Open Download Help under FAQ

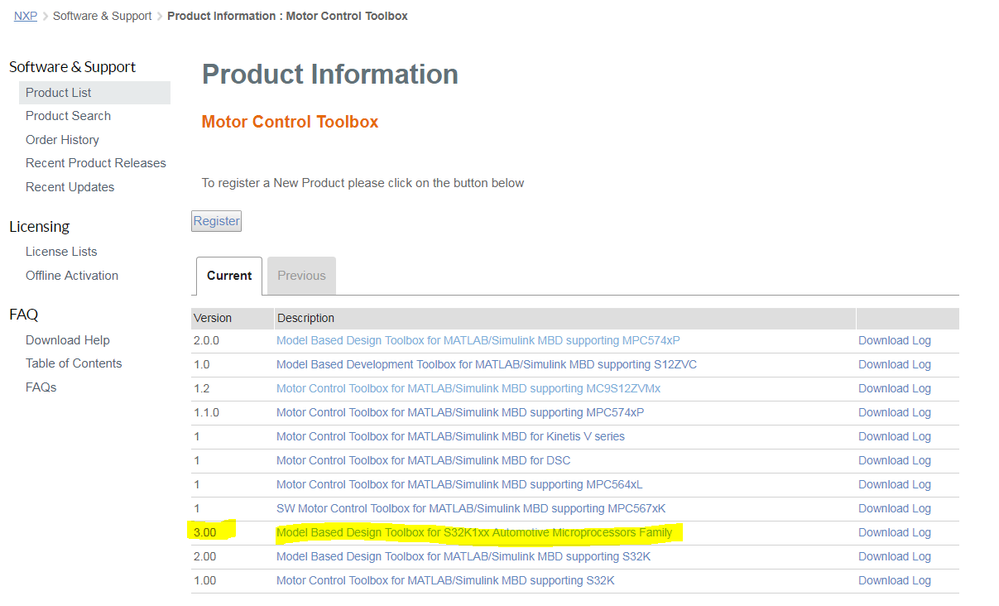pos(68,340)
